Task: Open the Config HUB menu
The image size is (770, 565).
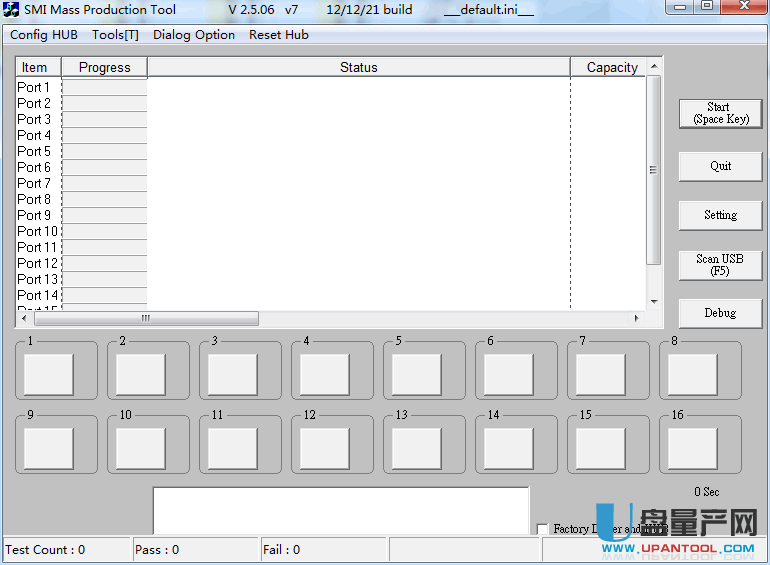Action: click(44, 35)
